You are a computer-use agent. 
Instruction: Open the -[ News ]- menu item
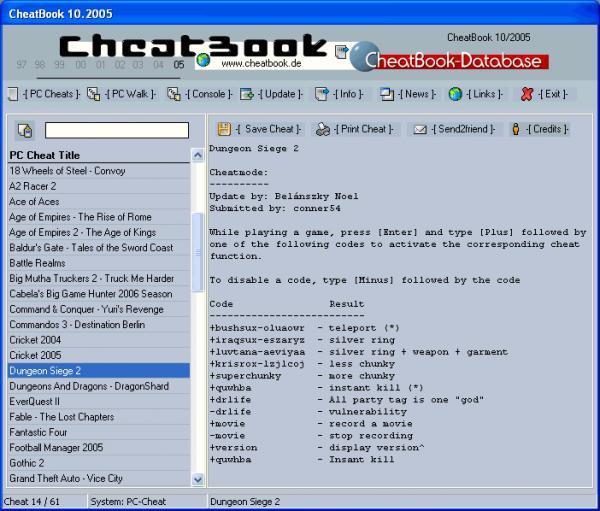click(417, 94)
